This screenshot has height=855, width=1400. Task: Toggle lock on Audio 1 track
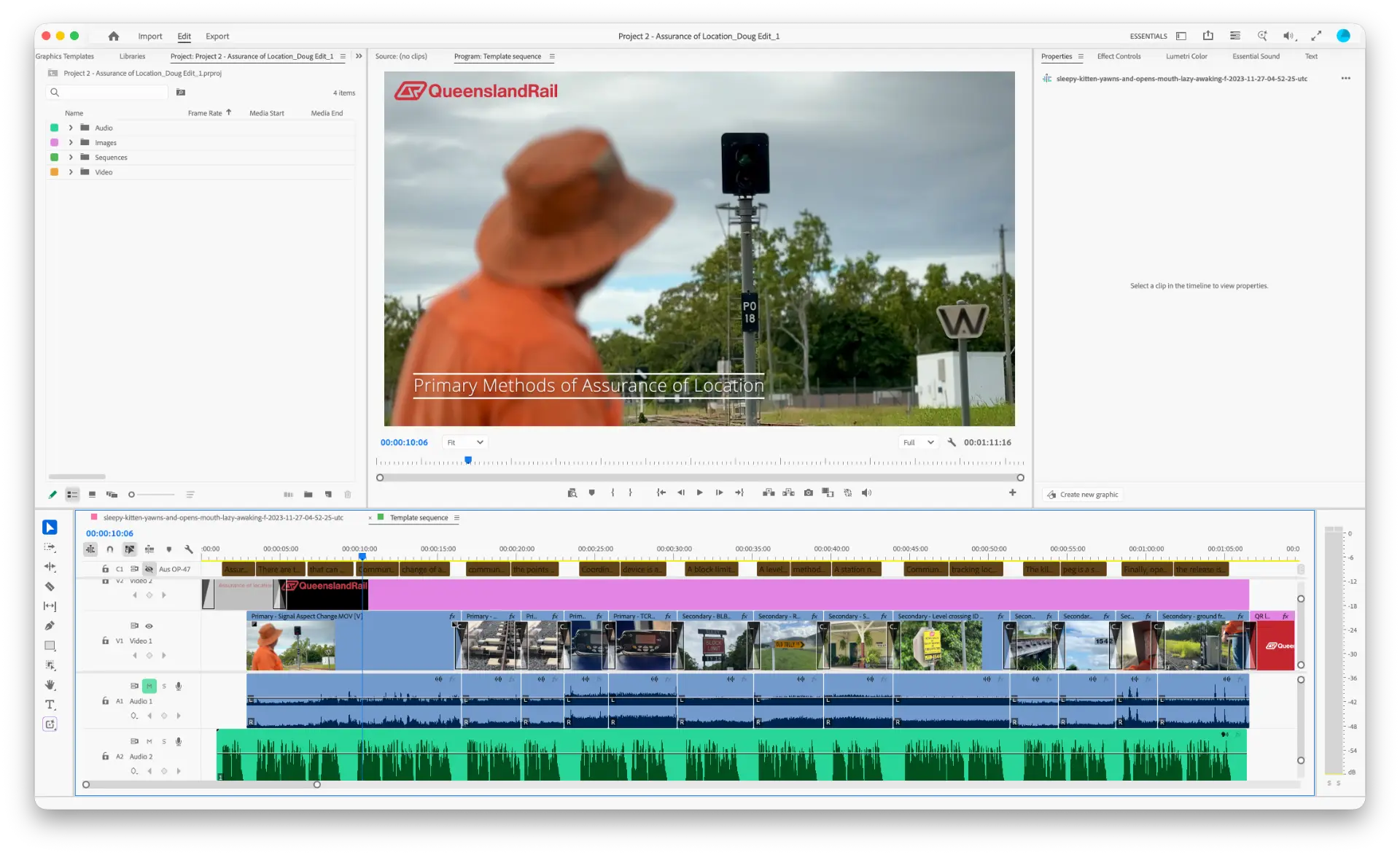(105, 701)
